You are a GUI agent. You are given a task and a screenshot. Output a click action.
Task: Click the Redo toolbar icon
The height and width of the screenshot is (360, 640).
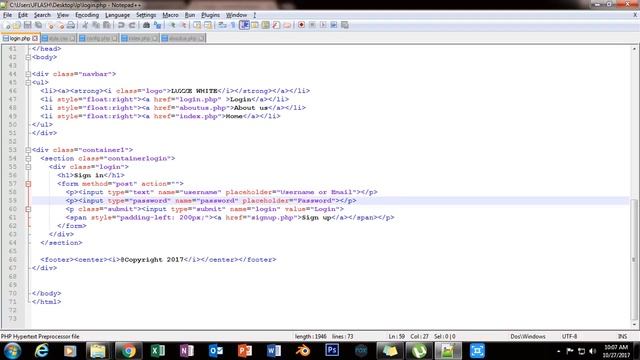(133, 25)
